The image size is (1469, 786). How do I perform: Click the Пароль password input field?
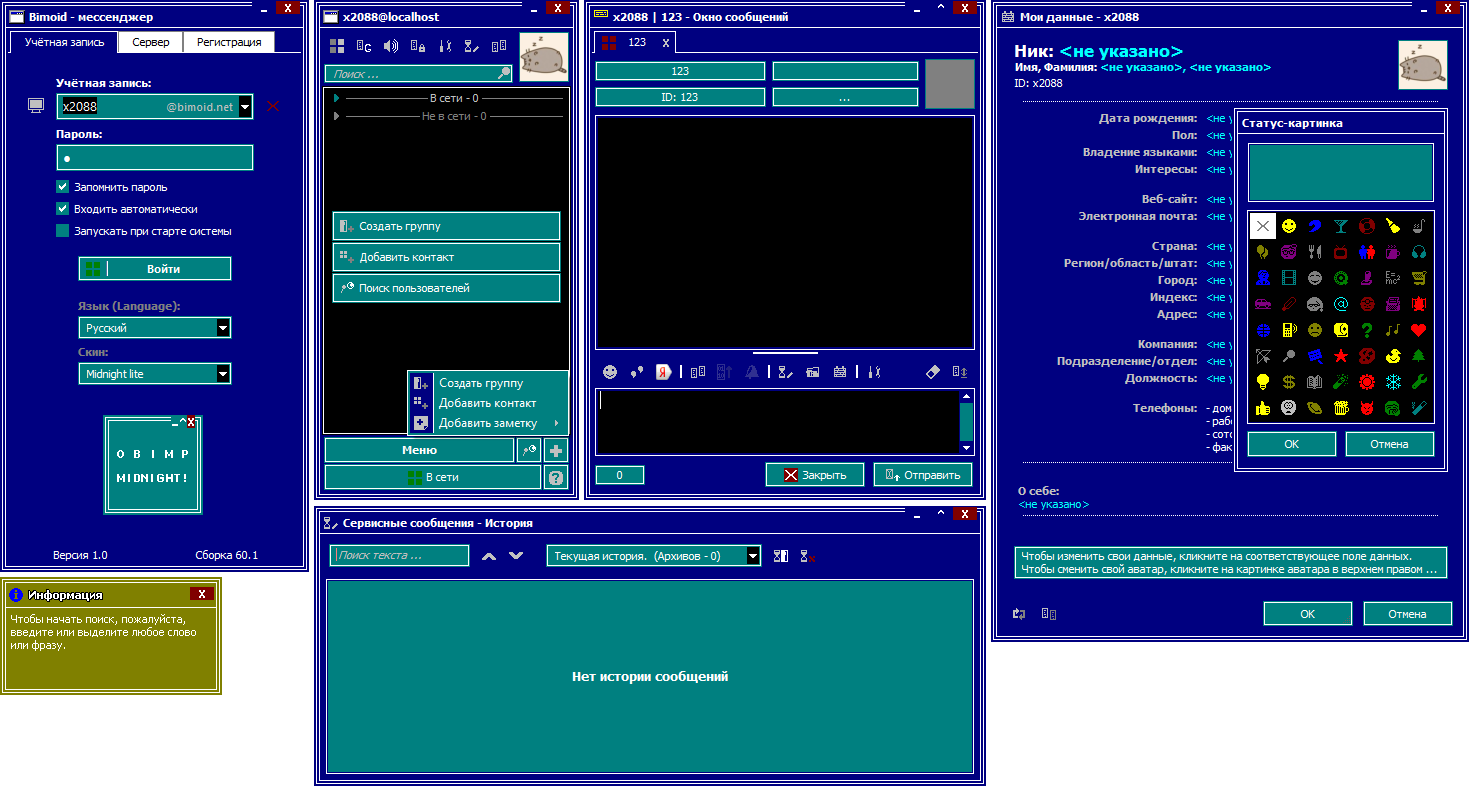click(x=154, y=158)
